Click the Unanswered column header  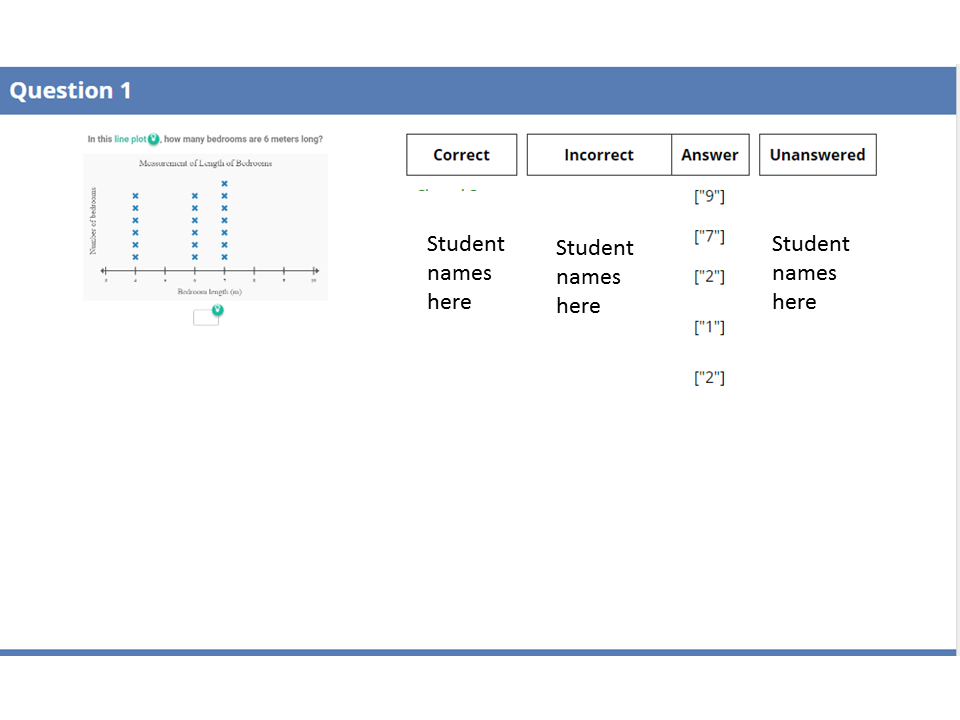pos(817,154)
